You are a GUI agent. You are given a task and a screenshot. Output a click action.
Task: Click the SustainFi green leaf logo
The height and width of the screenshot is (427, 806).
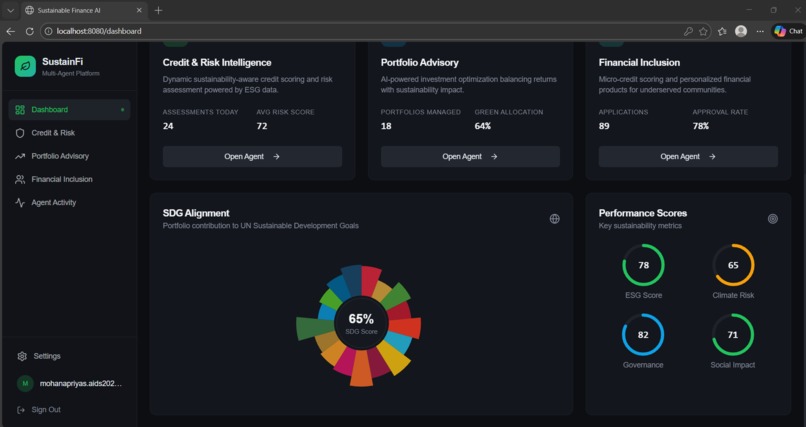tap(25, 66)
